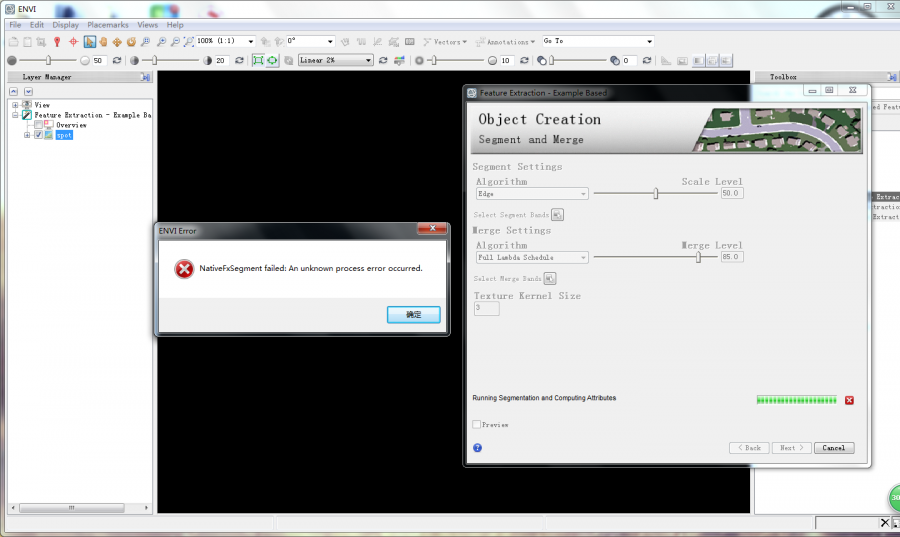Toggle the Overview layer checkbox
The image size is (900, 537).
pyautogui.click(x=38, y=124)
